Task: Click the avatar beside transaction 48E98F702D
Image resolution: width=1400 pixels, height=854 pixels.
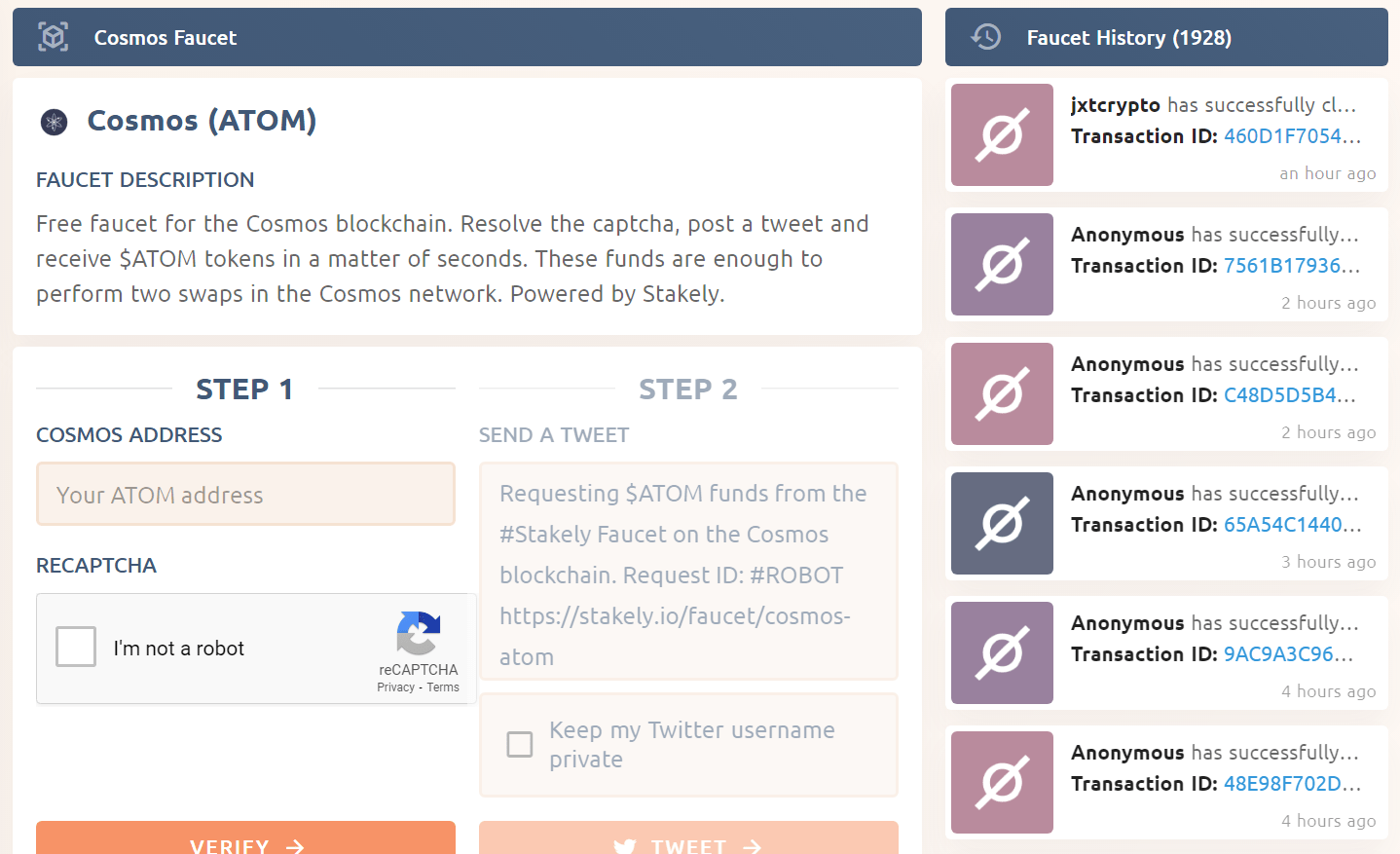Action: 1002,782
